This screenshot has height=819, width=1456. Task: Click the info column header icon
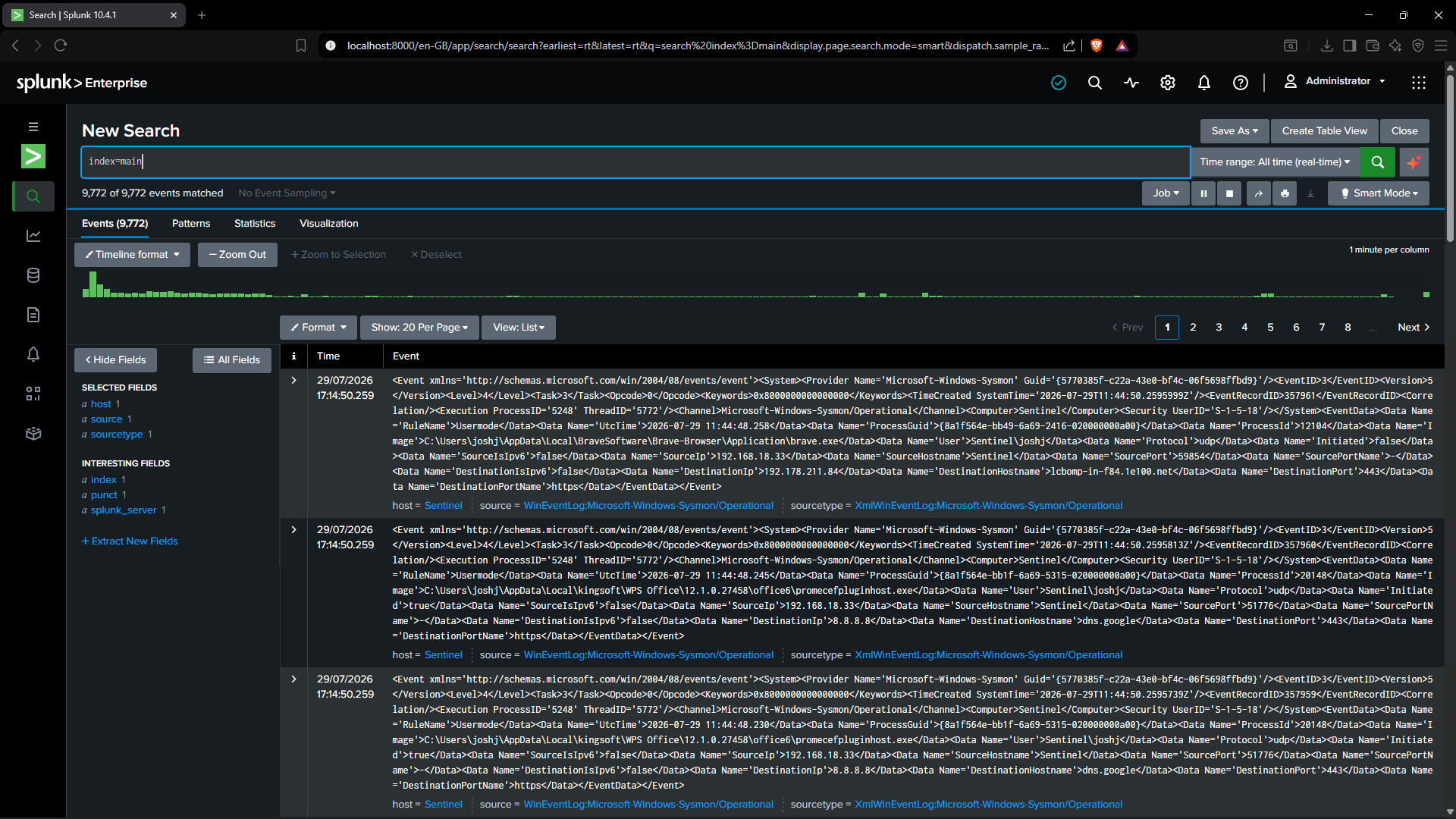point(293,356)
